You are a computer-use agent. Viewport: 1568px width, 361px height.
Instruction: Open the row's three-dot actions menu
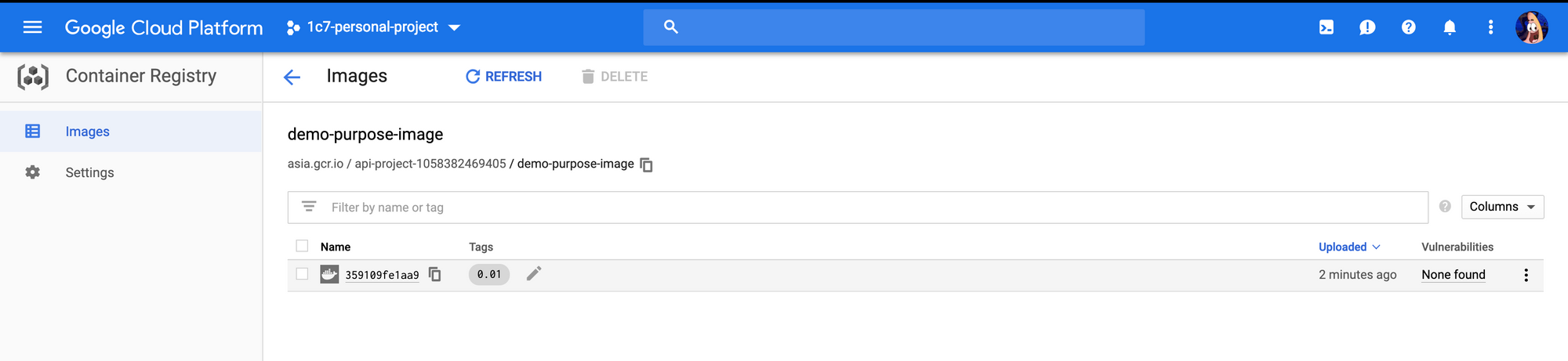click(x=1526, y=275)
